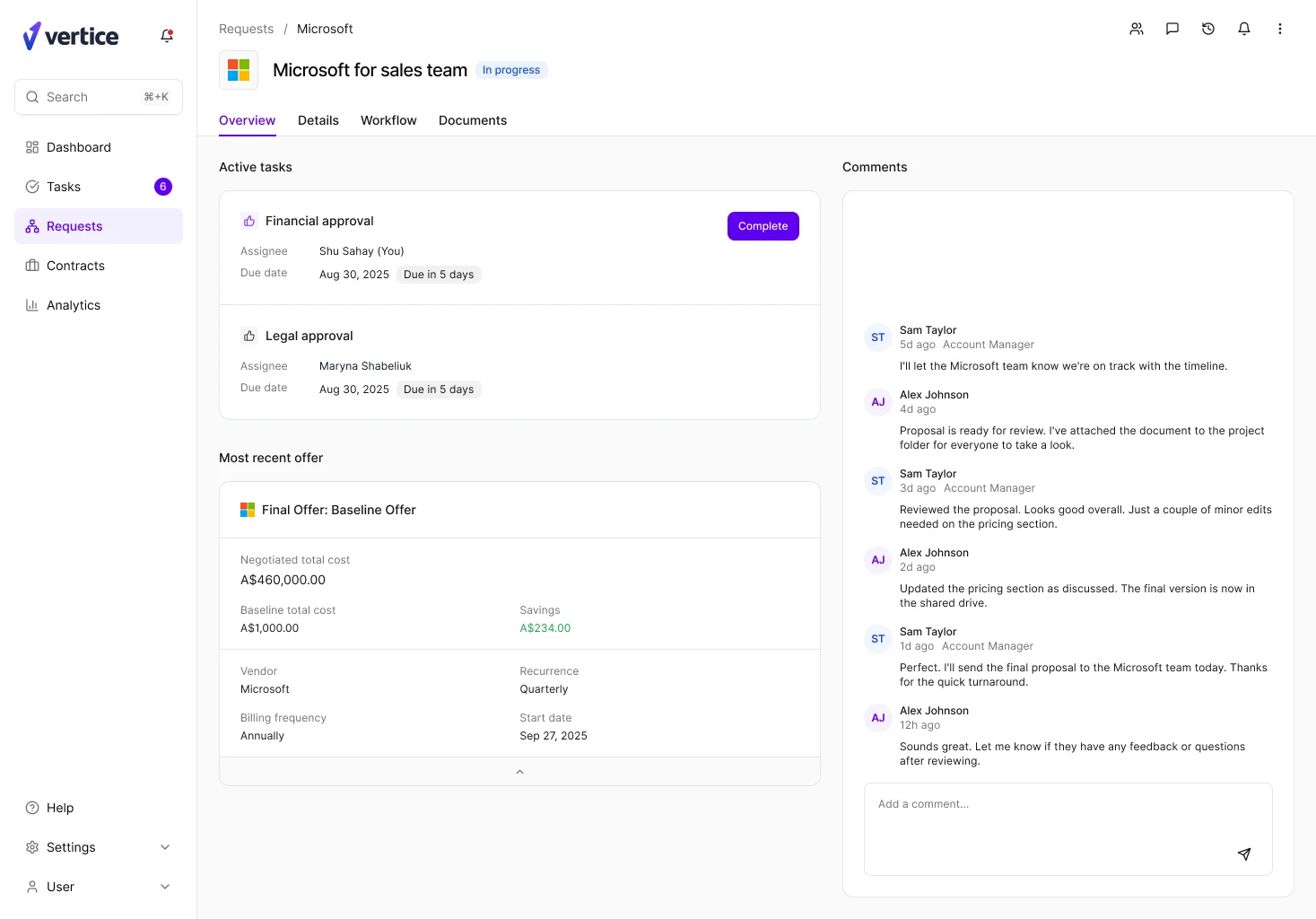The width and height of the screenshot is (1316, 919).
Task: Click the Analytics bar chart icon
Action: (x=32, y=305)
